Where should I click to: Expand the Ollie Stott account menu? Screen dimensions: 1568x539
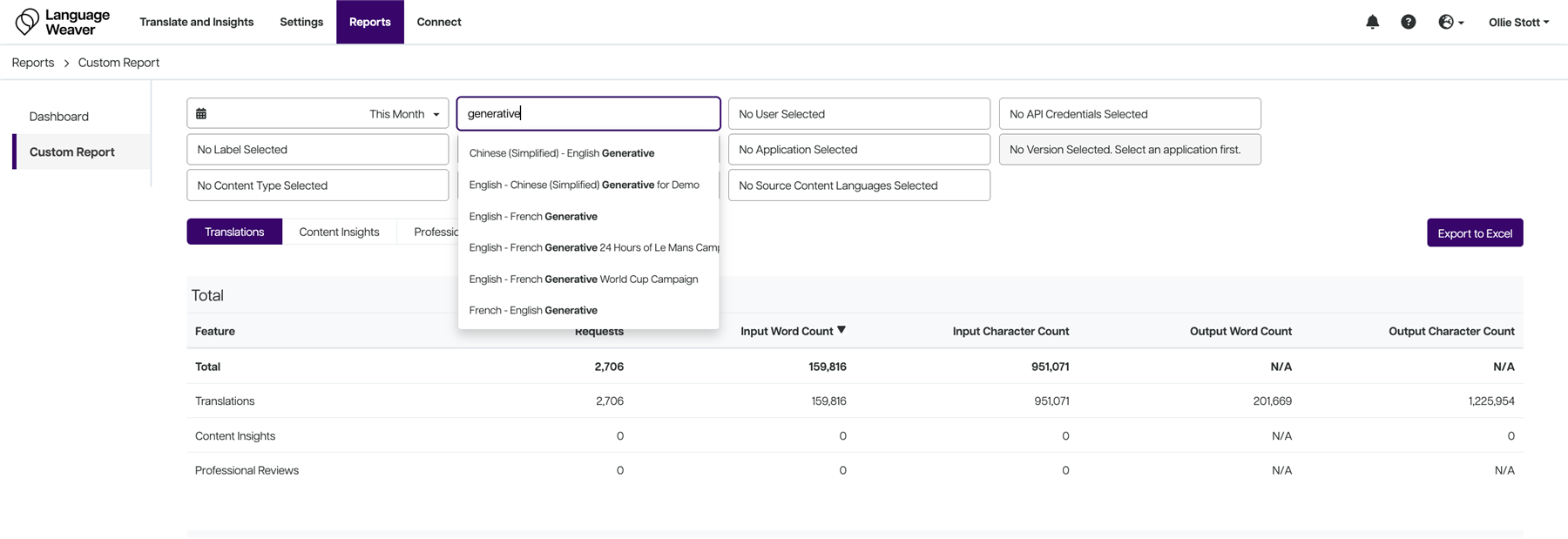pos(1517,22)
